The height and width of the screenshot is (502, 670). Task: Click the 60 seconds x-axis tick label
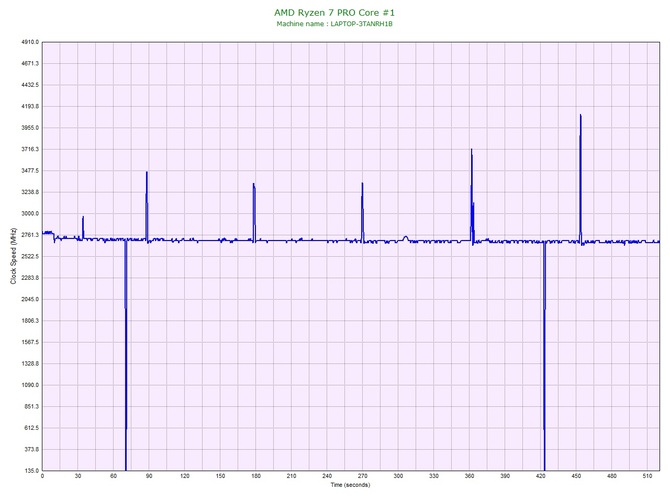pyautogui.click(x=113, y=476)
